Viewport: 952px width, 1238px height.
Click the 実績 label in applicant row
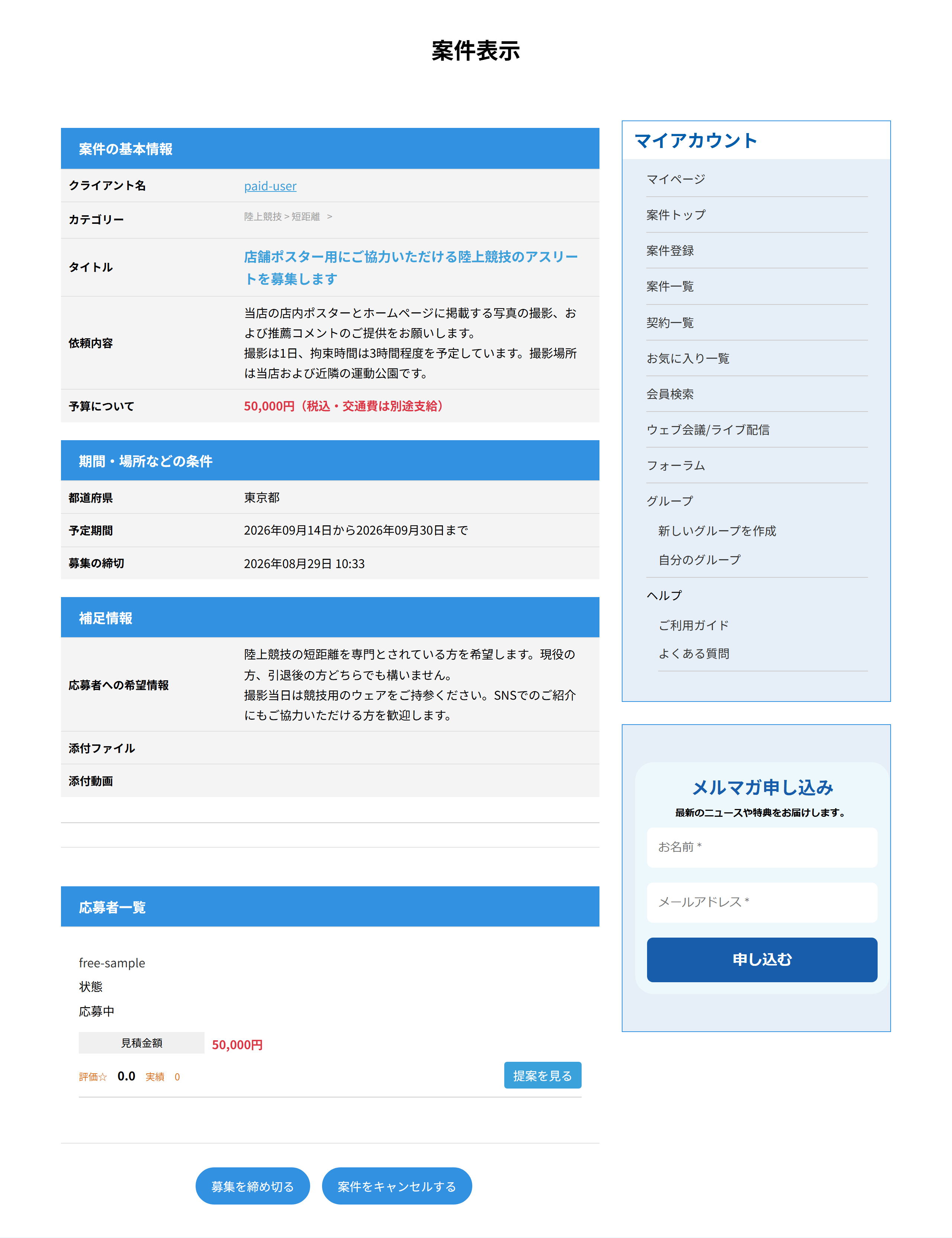coord(155,1077)
